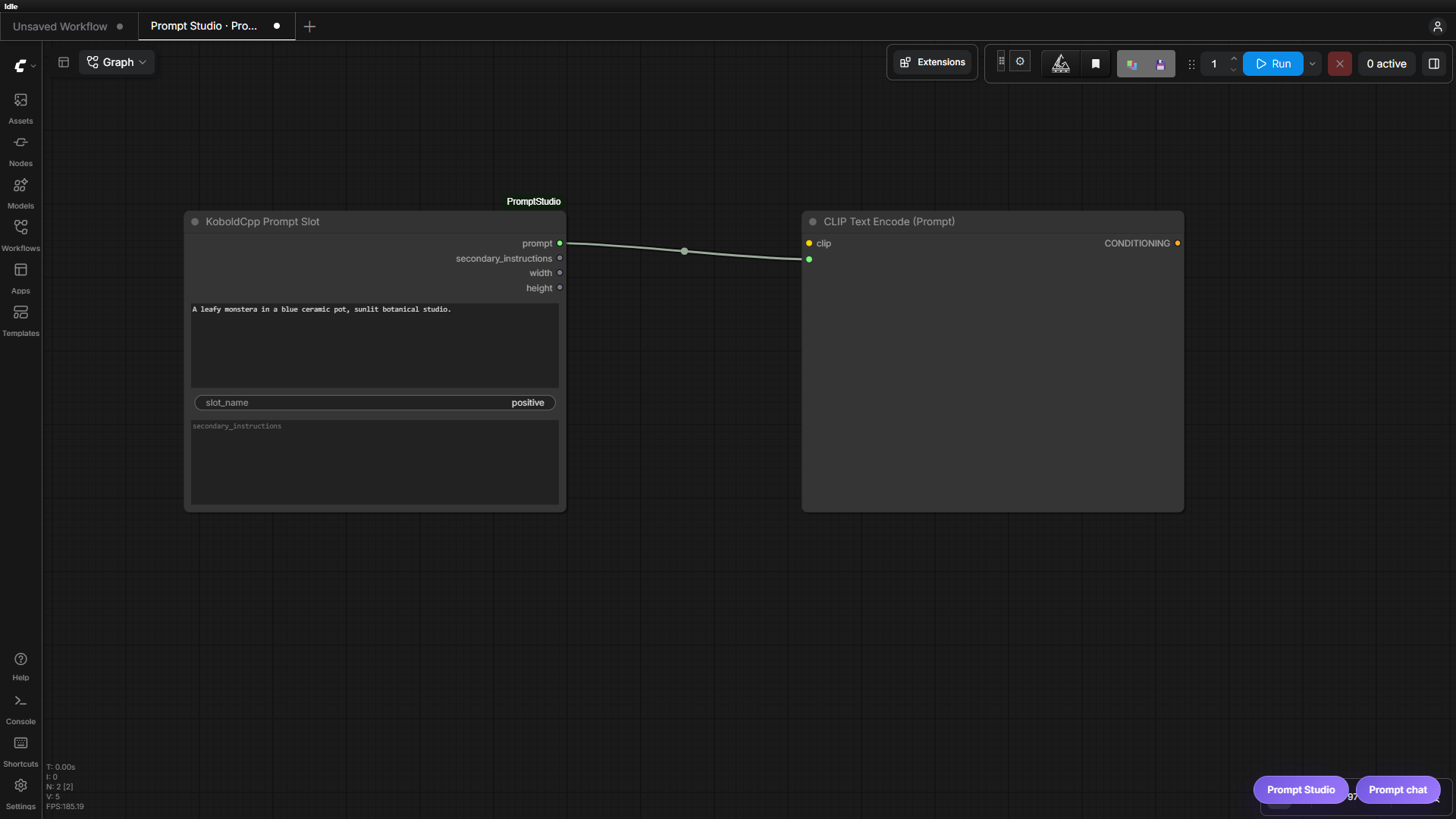Open the Apps sidebar panel

coord(20,278)
